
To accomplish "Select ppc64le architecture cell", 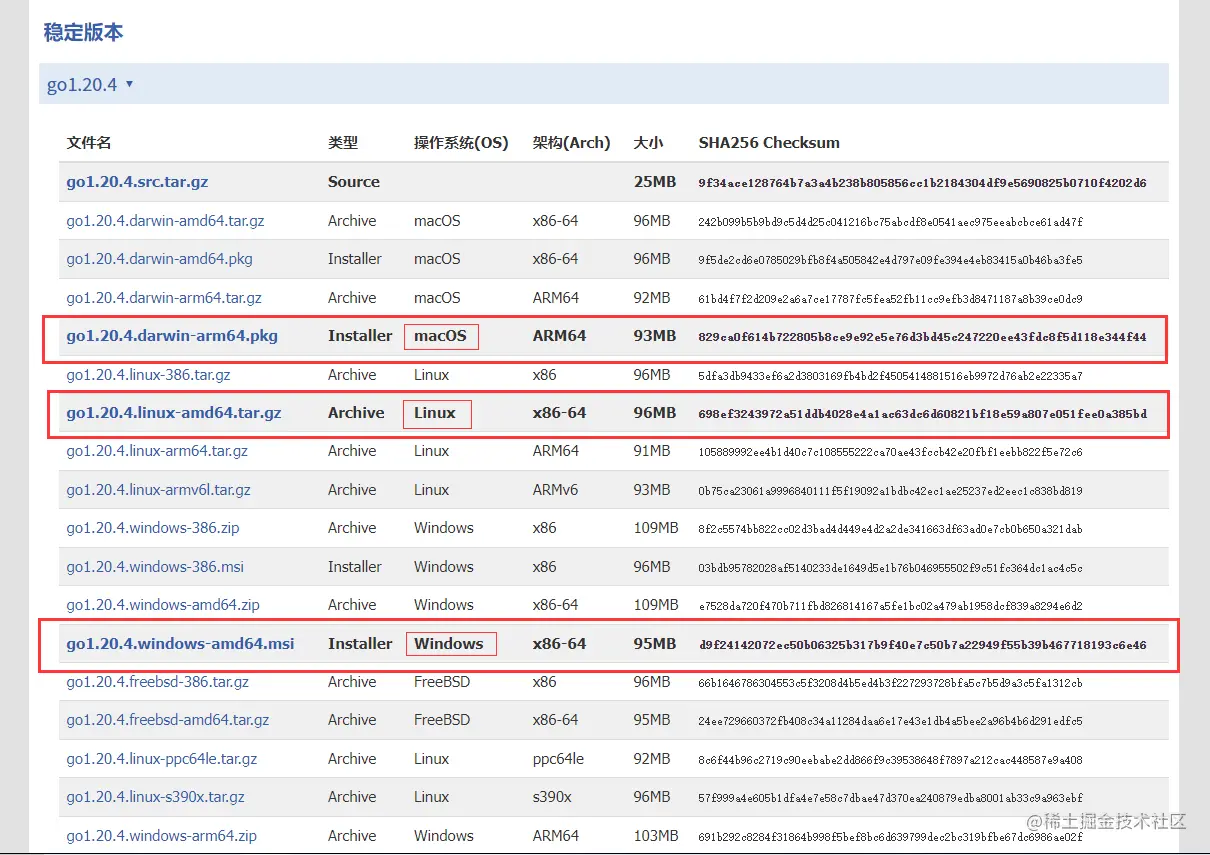I will coord(558,759).
